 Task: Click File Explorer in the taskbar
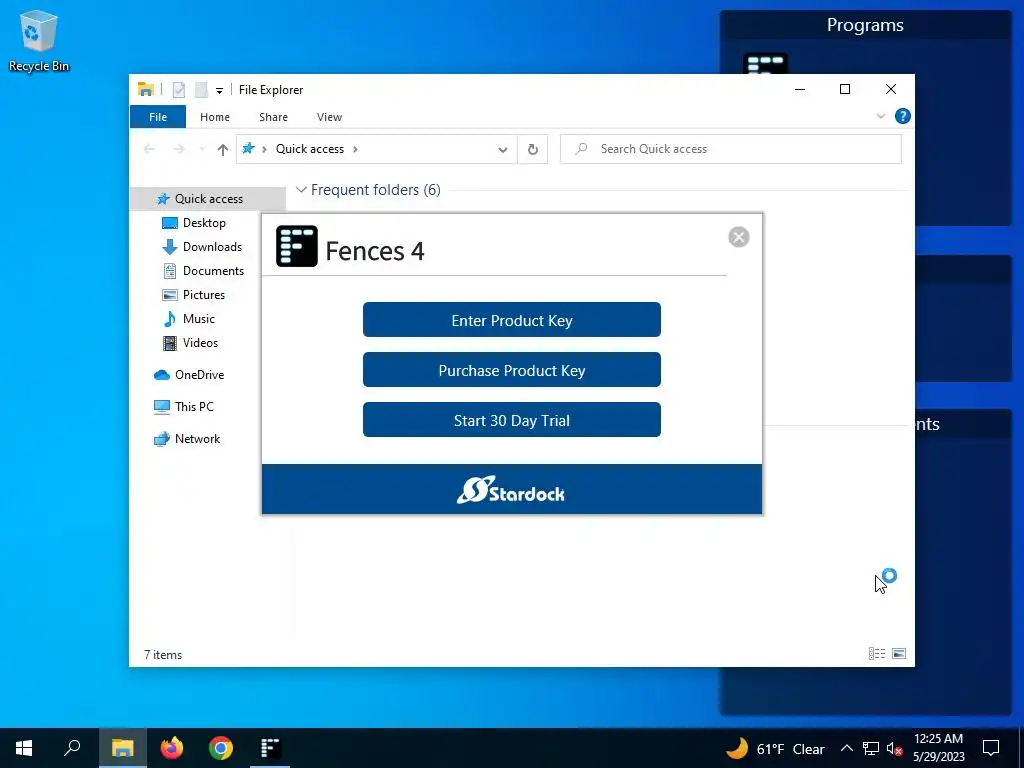click(123, 748)
